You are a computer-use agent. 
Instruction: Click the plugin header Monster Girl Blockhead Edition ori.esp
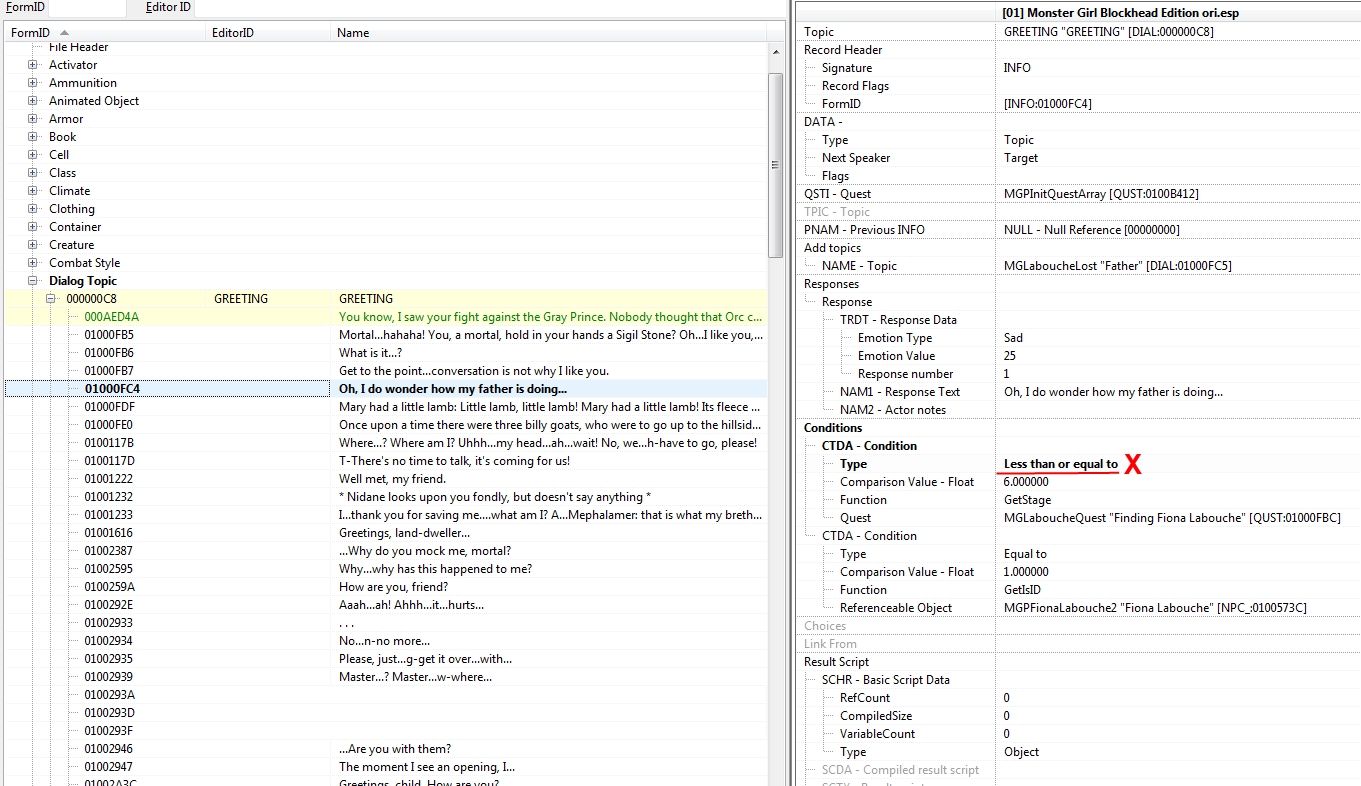pos(1120,13)
